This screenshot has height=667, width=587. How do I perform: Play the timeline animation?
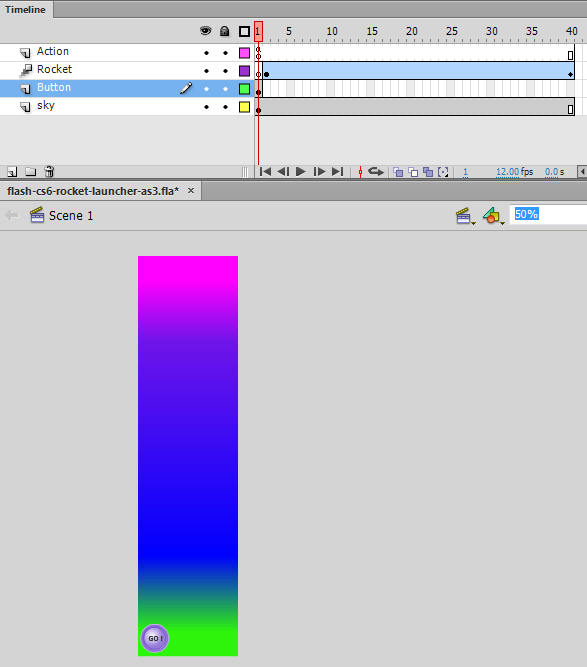pyautogui.click(x=301, y=171)
